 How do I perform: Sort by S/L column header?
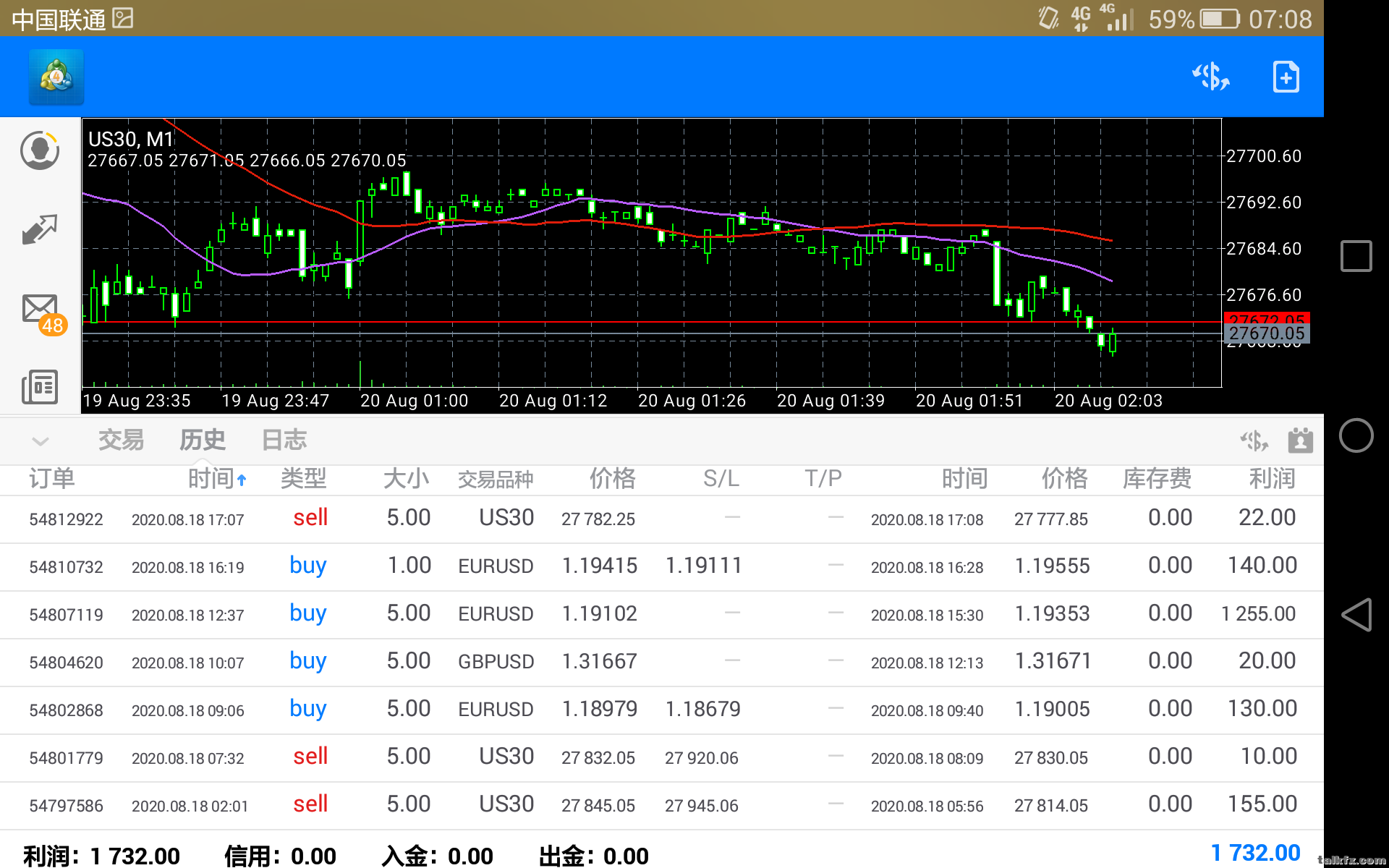[721, 479]
